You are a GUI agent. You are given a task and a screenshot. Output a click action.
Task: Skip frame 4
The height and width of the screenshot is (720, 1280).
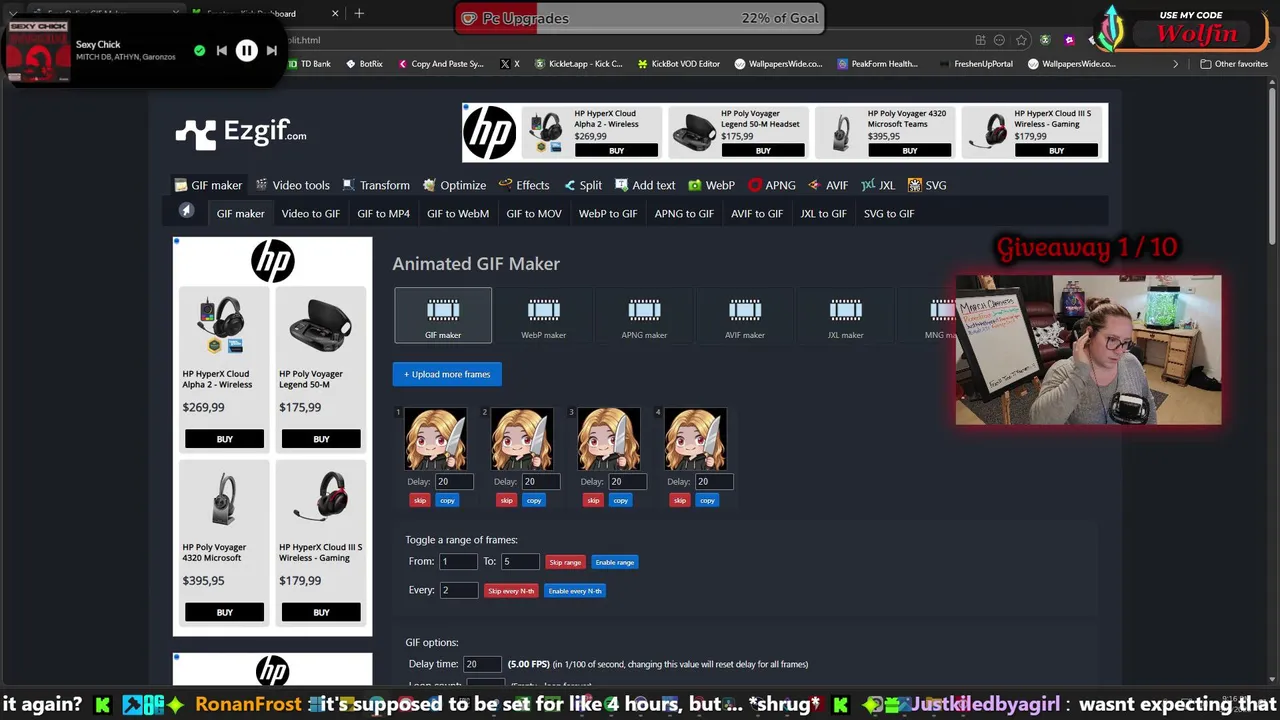point(680,500)
